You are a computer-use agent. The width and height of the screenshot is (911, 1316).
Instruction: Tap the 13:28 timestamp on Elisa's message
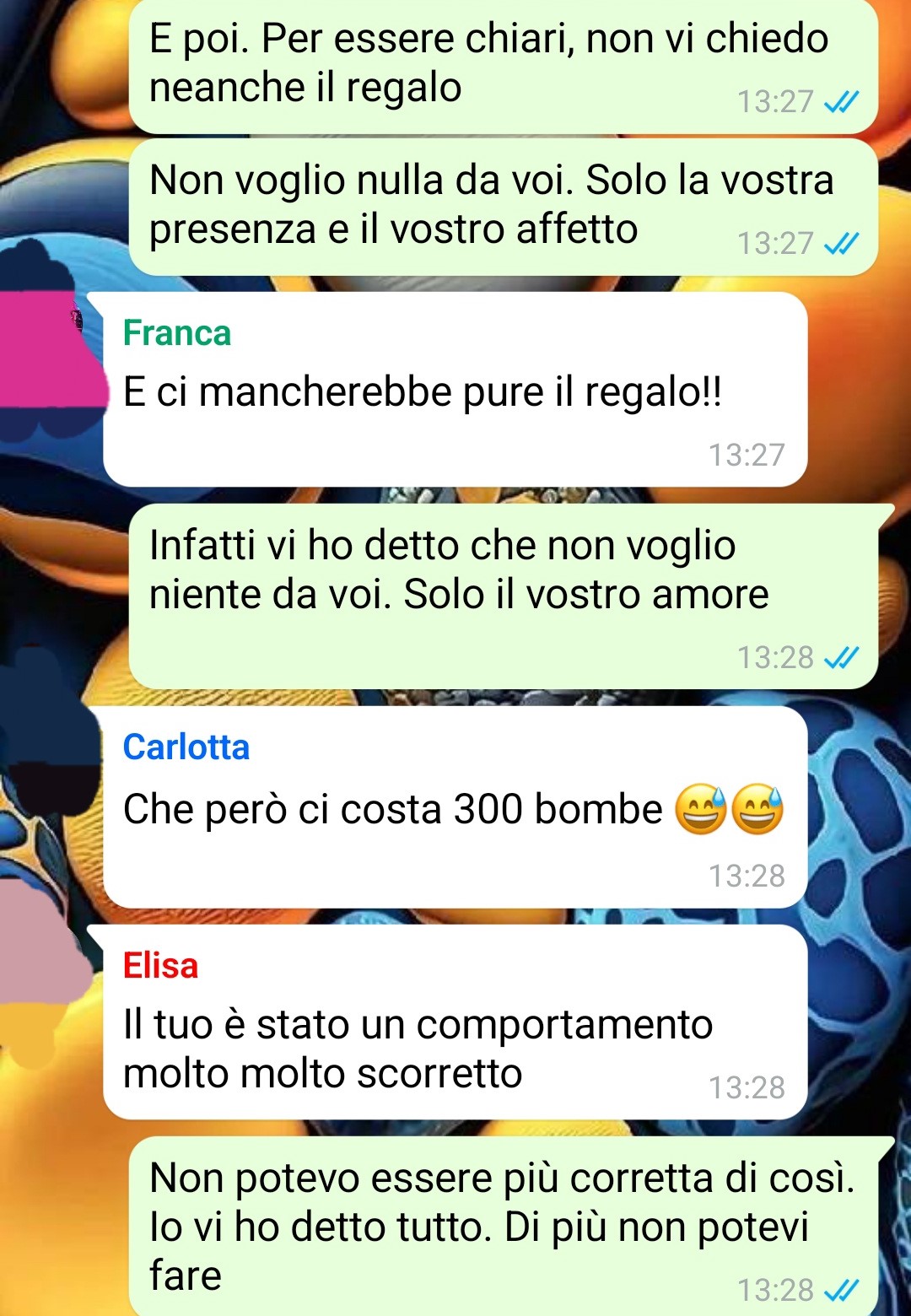pyautogui.click(x=747, y=1087)
